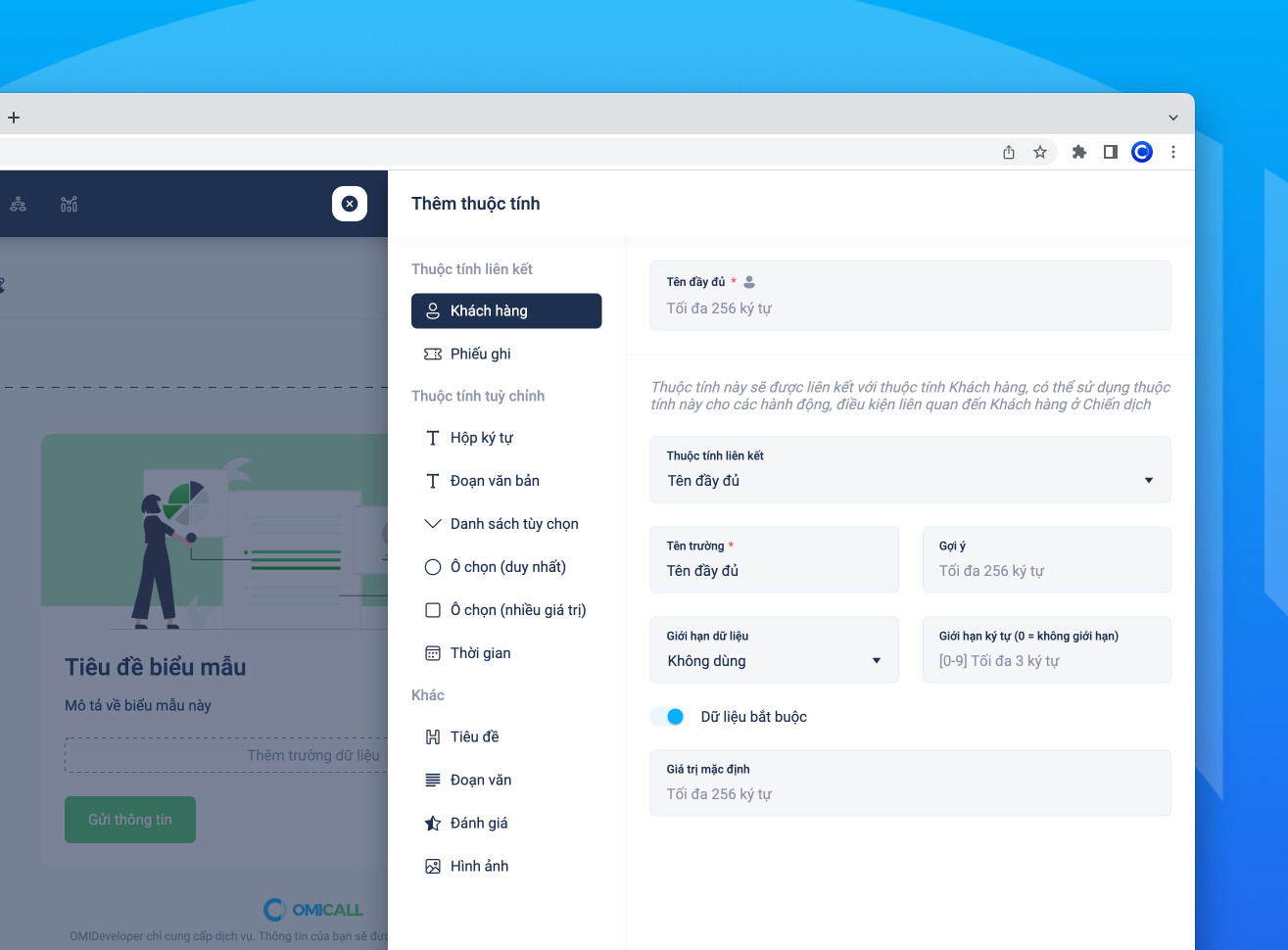The height and width of the screenshot is (950, 1288).
Task: Open the browser three-dot menu
Action: tap(1173, 152)
